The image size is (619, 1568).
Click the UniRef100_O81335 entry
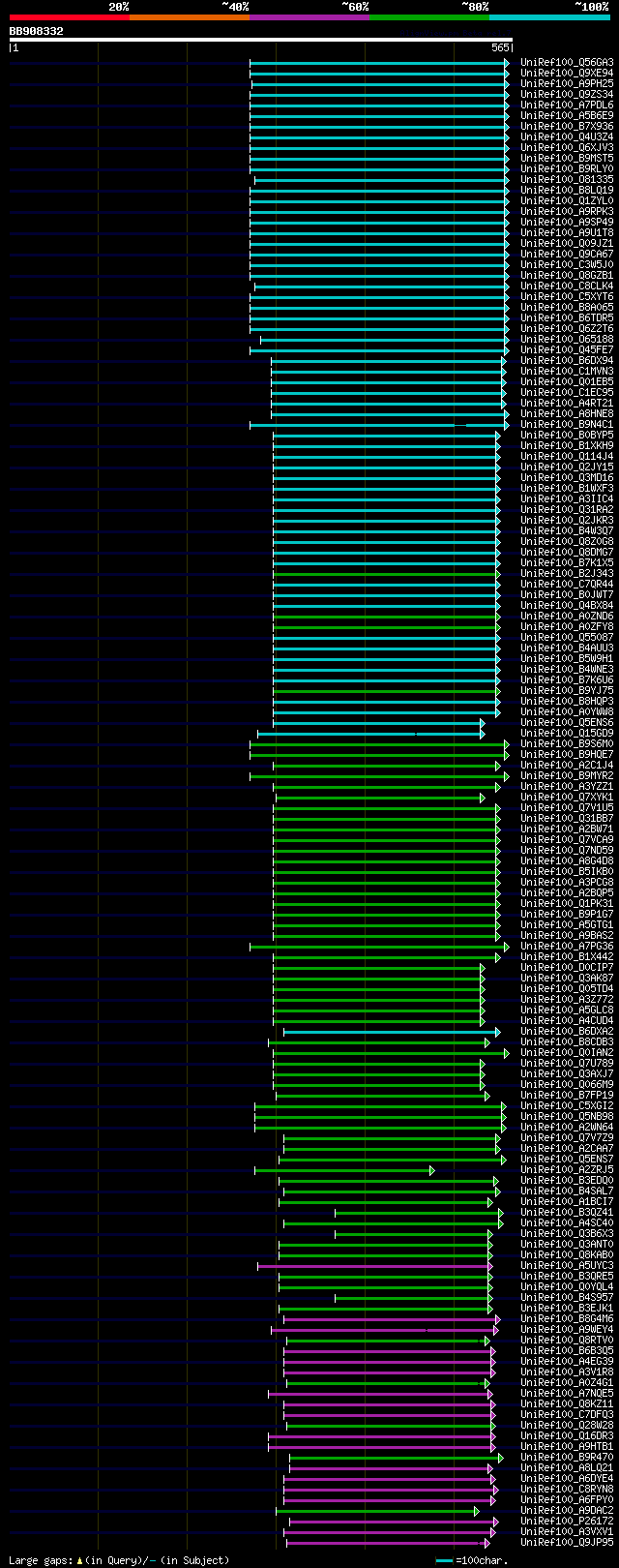[x=567, y=179]
